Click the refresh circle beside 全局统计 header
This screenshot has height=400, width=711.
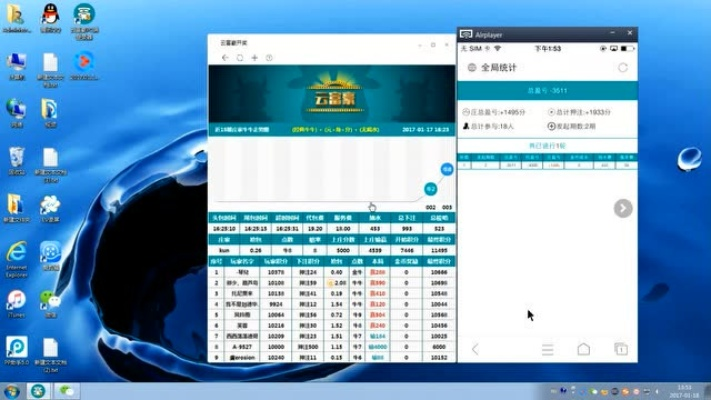tap(623, 68)
